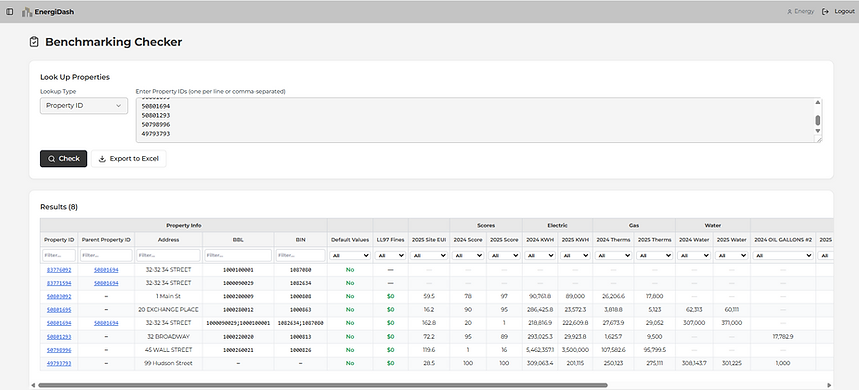Click the text area scroll-down arrow
The image size is (859, 390).
pos(818,131)
